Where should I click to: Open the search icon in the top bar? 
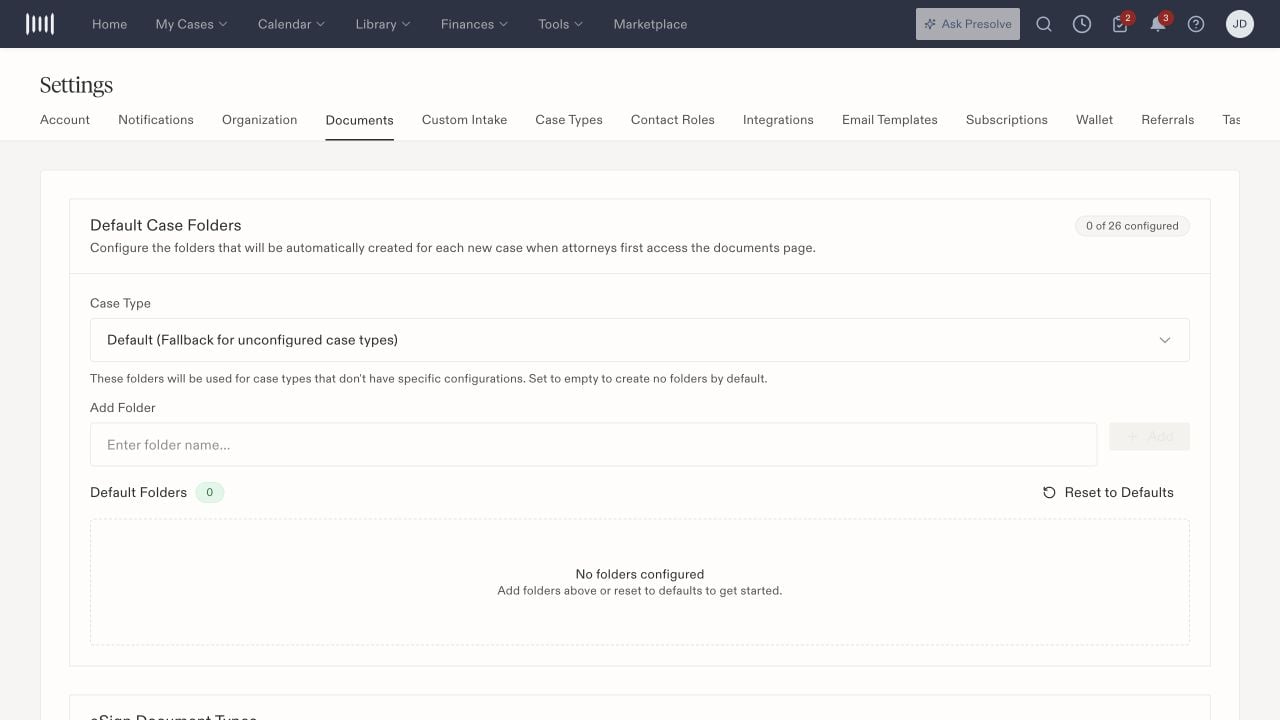[1044, 24]
